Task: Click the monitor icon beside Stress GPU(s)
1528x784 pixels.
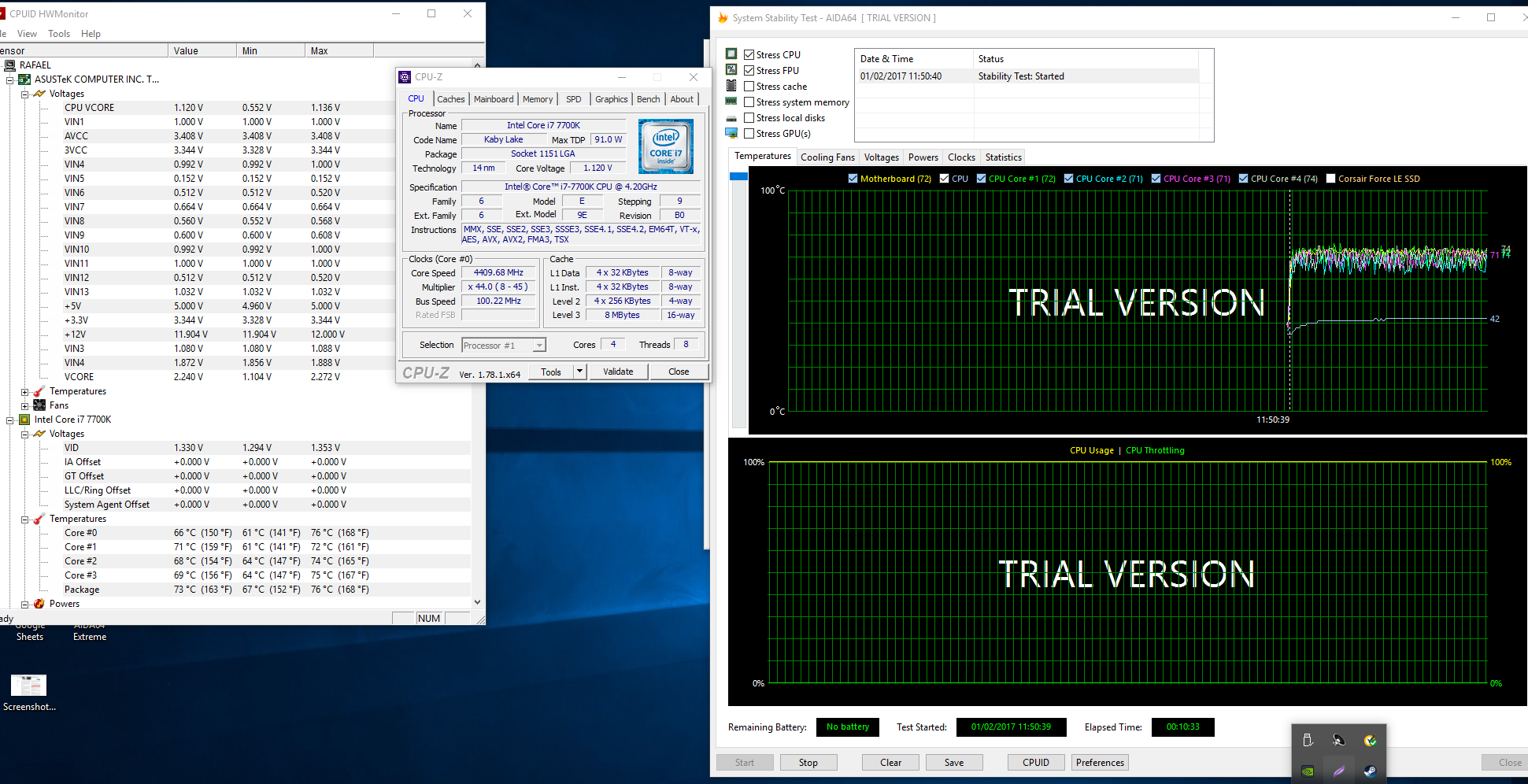Action: coord(731,133)
